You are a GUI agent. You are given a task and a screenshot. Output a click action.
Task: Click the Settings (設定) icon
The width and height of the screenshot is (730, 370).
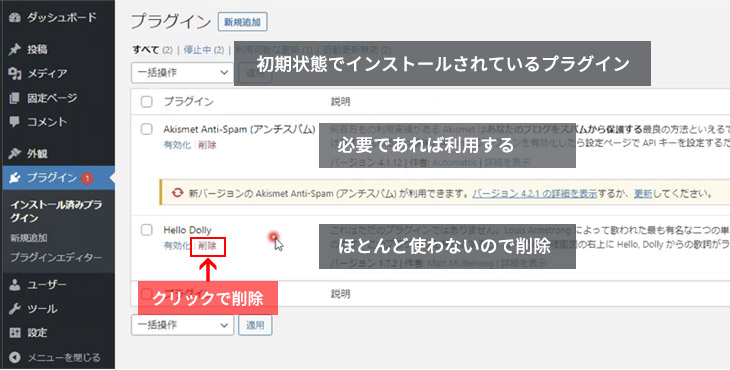(x=15, y=333)
